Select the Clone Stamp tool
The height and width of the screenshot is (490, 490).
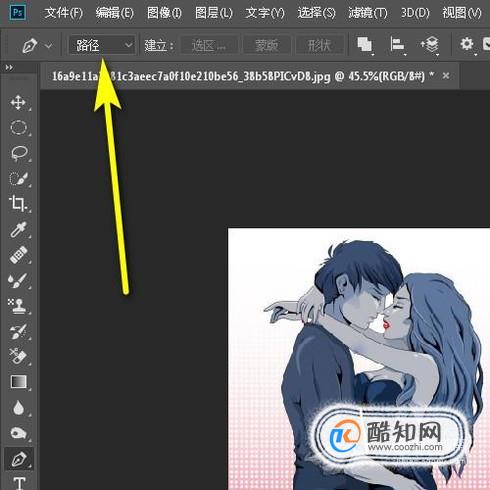click(x=17, y=306)
